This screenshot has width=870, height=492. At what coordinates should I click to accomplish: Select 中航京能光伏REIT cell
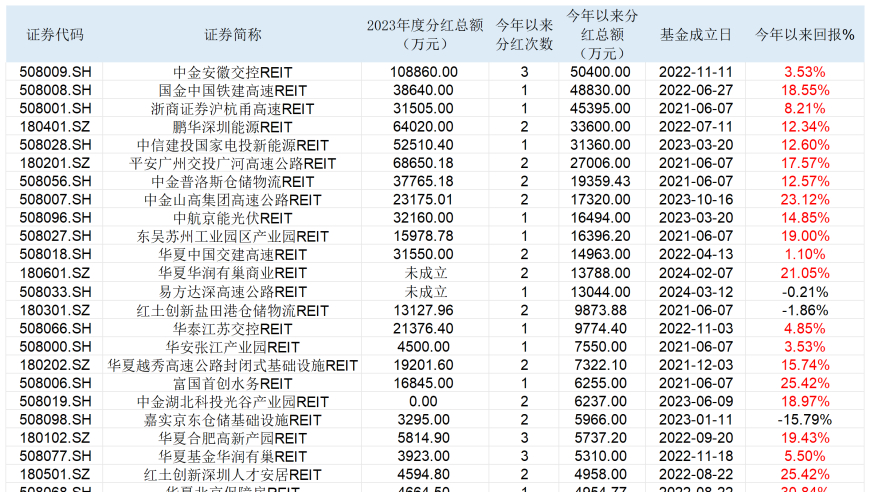[x=232, y=219]
